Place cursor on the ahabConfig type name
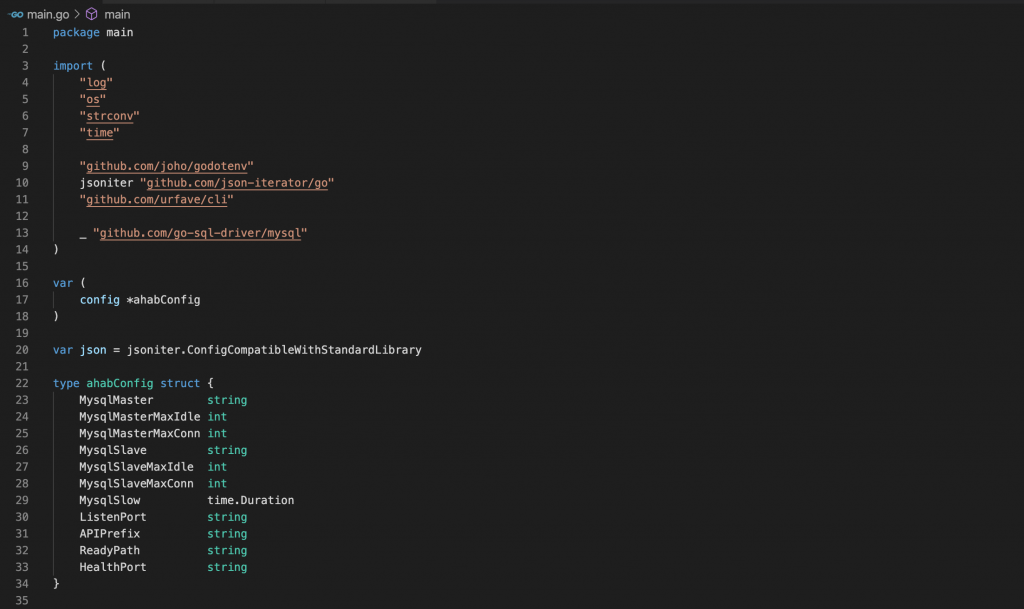The width and height of the screenshot is (1024, 609). tap(120, 383)
